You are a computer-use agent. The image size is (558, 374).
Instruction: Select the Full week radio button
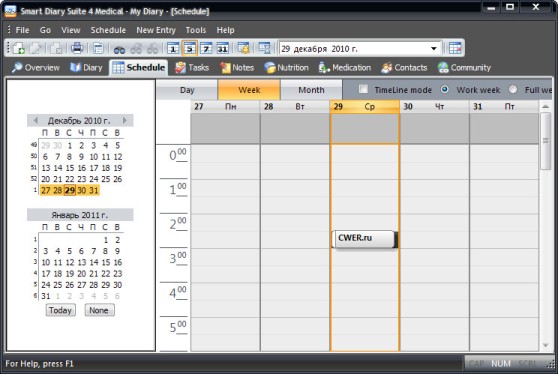[513, 89]
